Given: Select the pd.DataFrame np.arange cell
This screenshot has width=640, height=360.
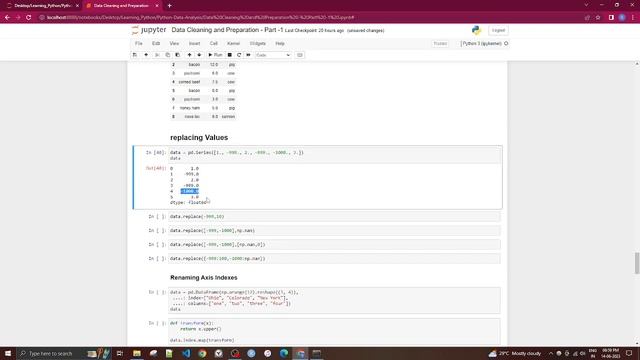Looking at the screenshot, I should point(334,301).
